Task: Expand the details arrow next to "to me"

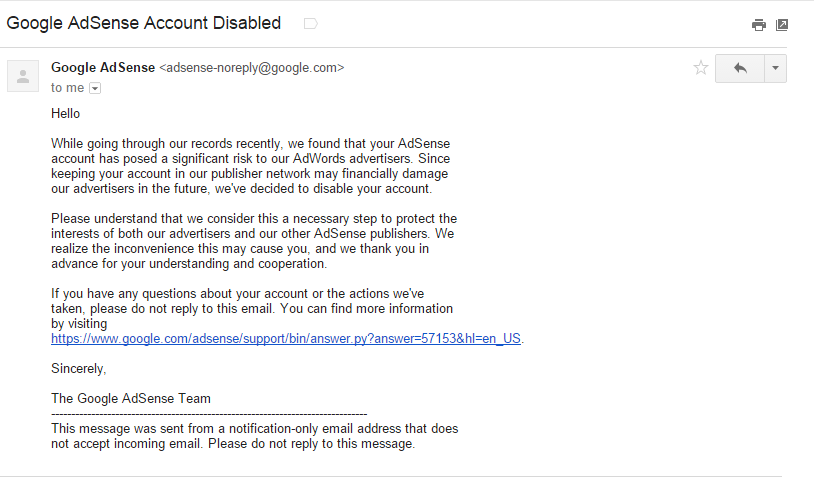Action: 95,88
